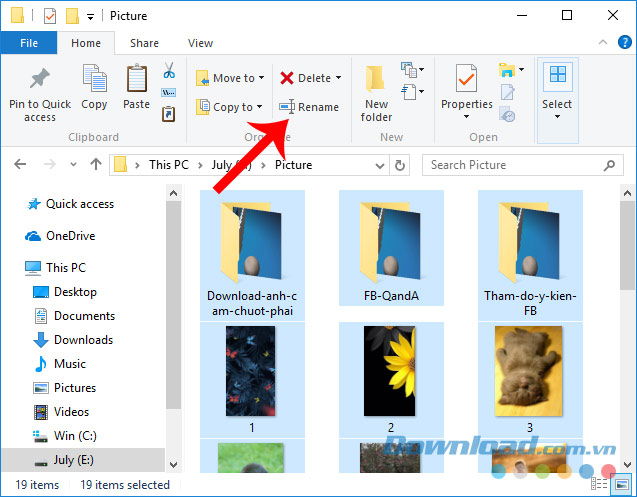Click the Rename button in ribbon
The width and height of the screenshot is (637, 497).
309,107
